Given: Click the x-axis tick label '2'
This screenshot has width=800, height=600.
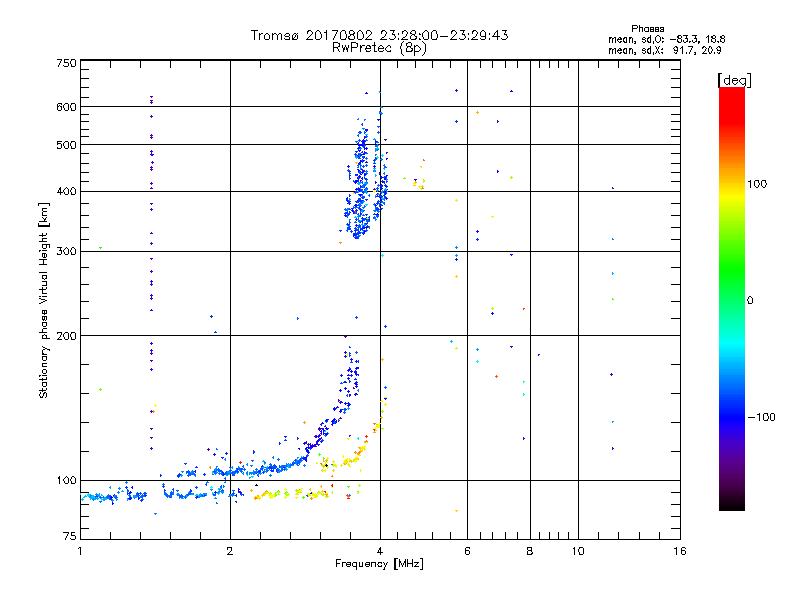Looking at the screenshot, I should coord(230,551).
